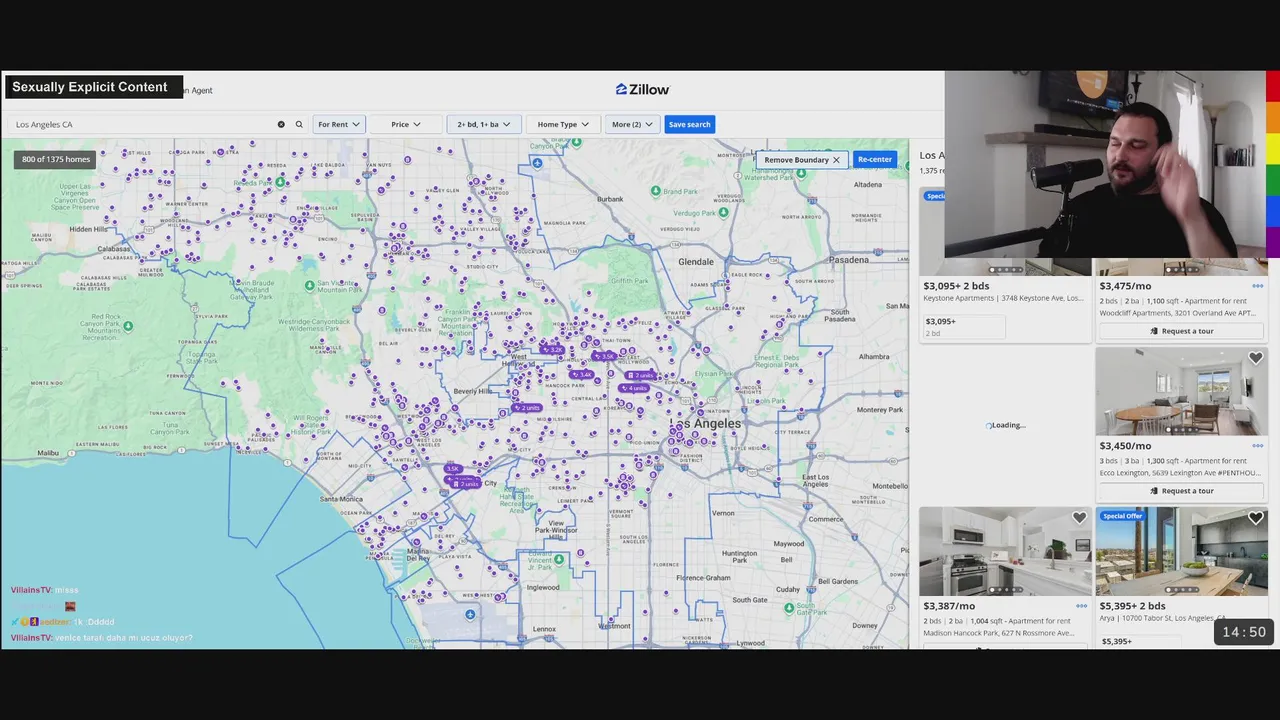Click Ecco Lexington address text
Viewport: 1280px width, 720px height.
tap(1179, 473)
